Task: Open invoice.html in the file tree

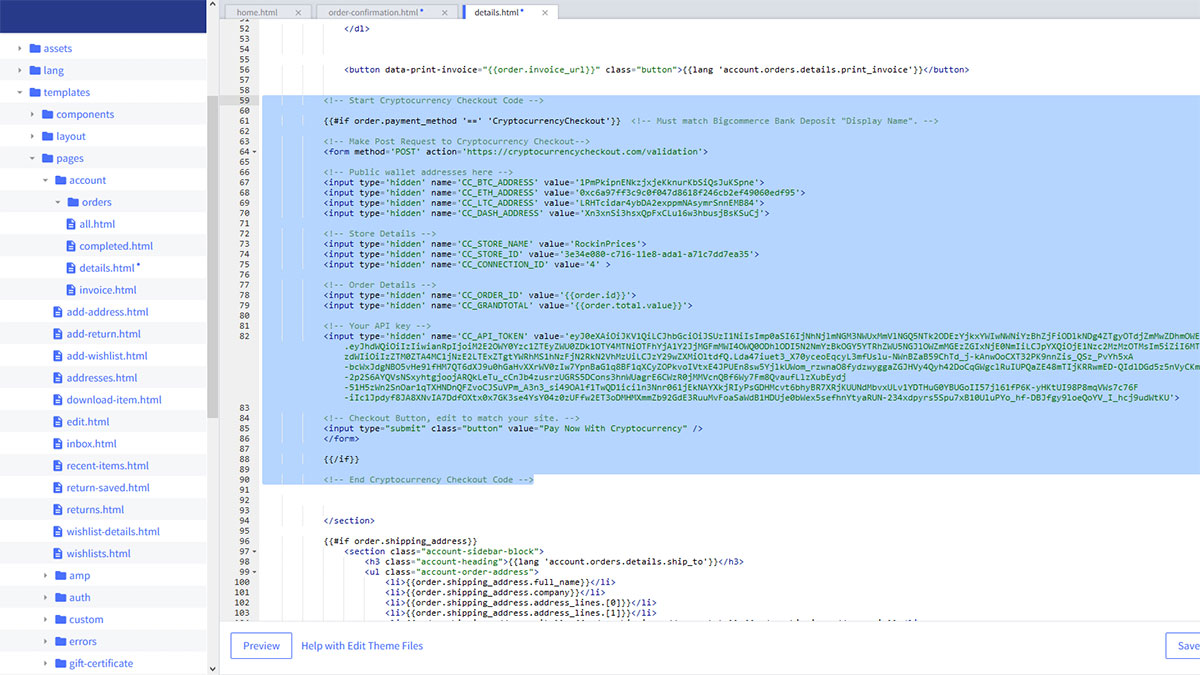Action: coord(108,290)
